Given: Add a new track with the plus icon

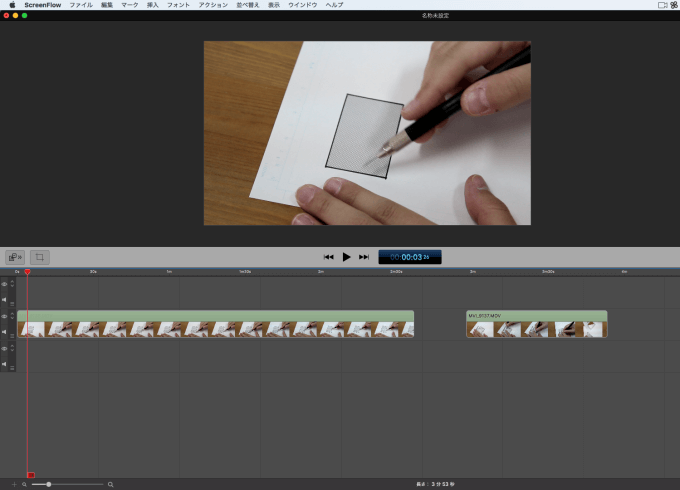Looking at the screenshot, I should point(14,484).
